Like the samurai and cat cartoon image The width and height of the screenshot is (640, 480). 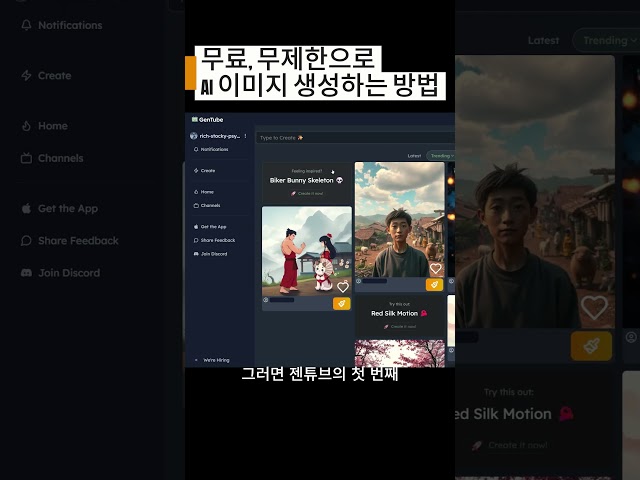(343, 287)
